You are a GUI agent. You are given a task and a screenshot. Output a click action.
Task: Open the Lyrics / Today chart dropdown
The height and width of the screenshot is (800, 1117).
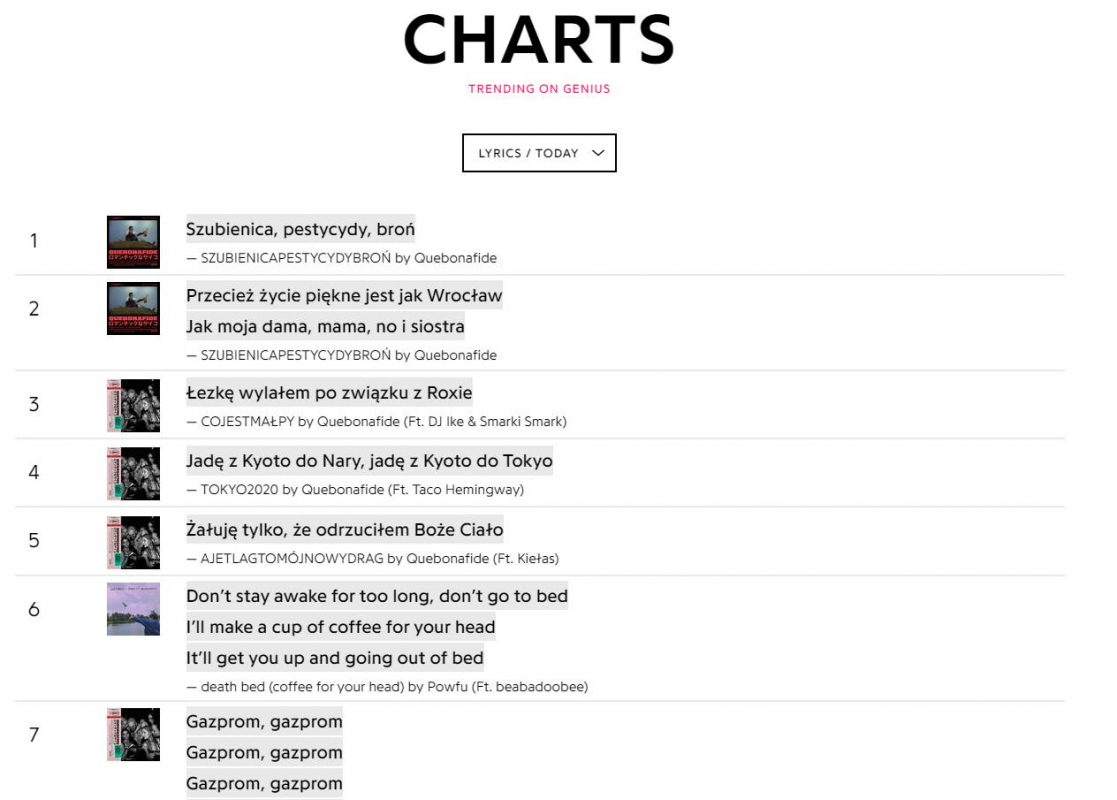539,153
